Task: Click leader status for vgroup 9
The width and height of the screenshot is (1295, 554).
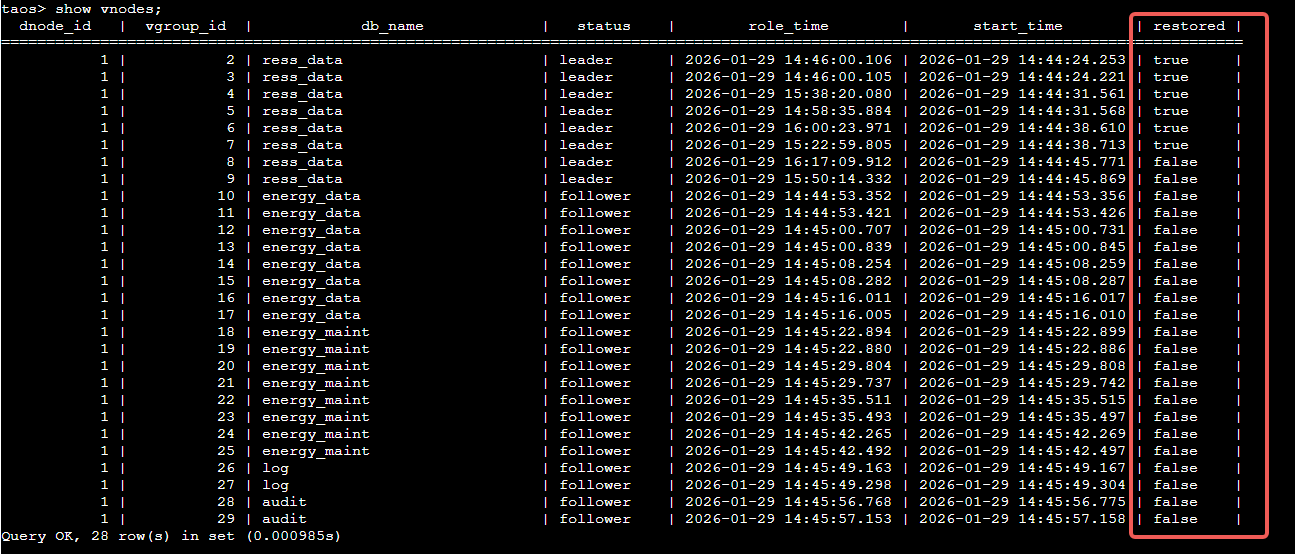Action: [x=586, y=179]
